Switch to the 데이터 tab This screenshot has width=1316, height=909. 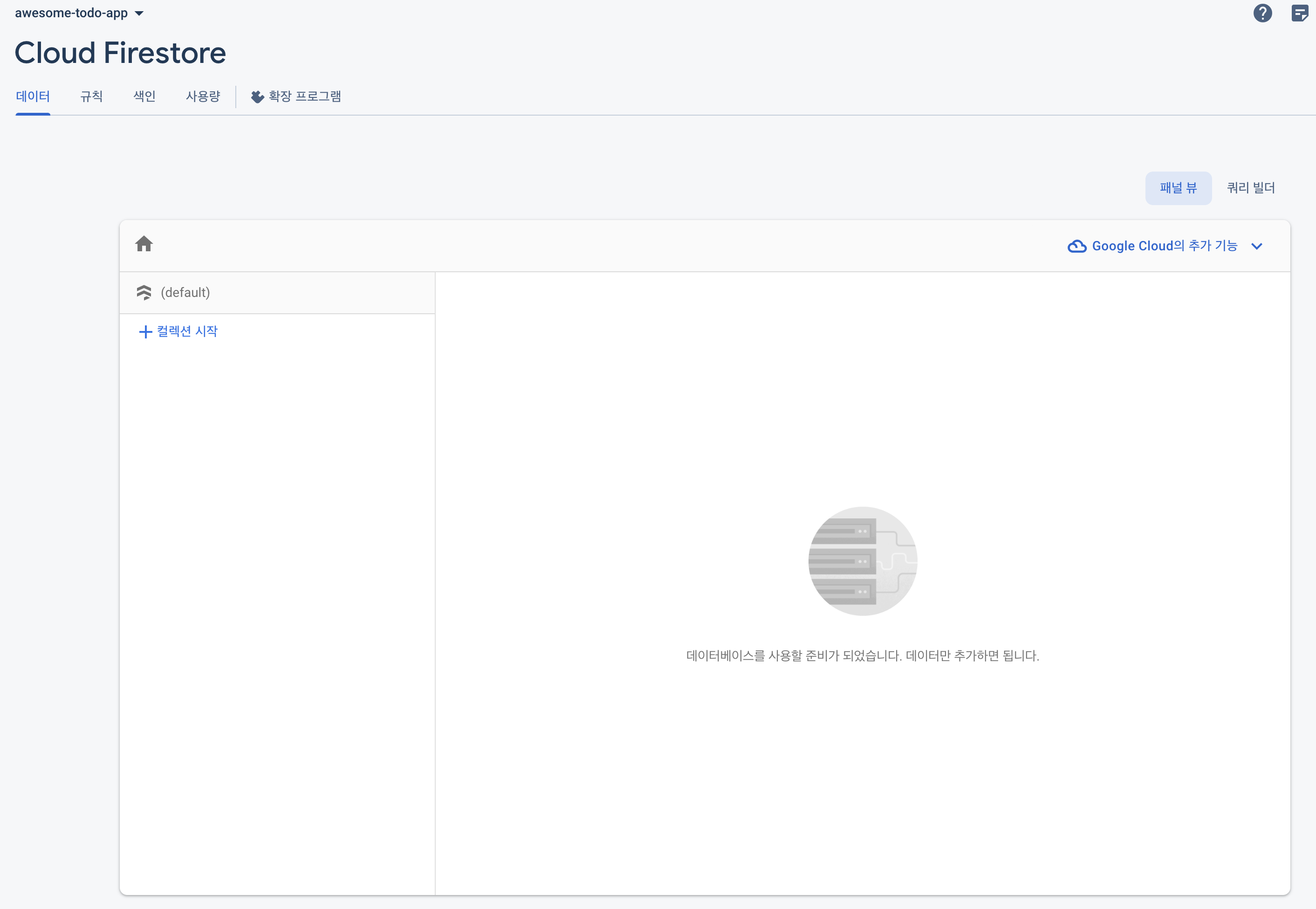tap(33, 96)
